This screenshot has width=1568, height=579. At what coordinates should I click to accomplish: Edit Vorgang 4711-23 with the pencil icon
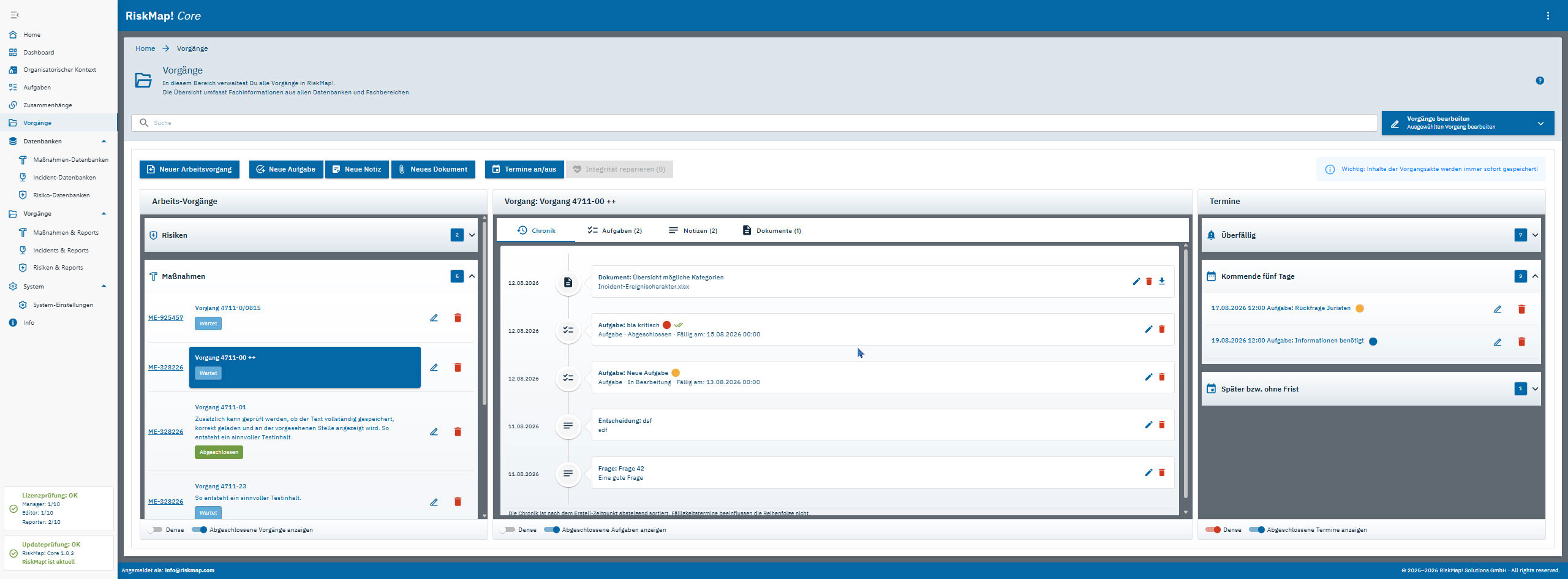click(x=434, y=502)
